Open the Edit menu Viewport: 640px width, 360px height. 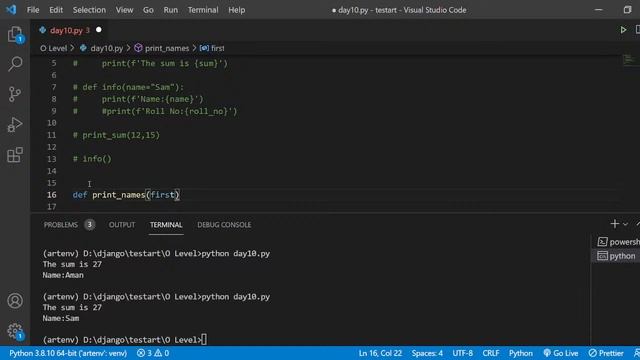[x=56, y=10]
